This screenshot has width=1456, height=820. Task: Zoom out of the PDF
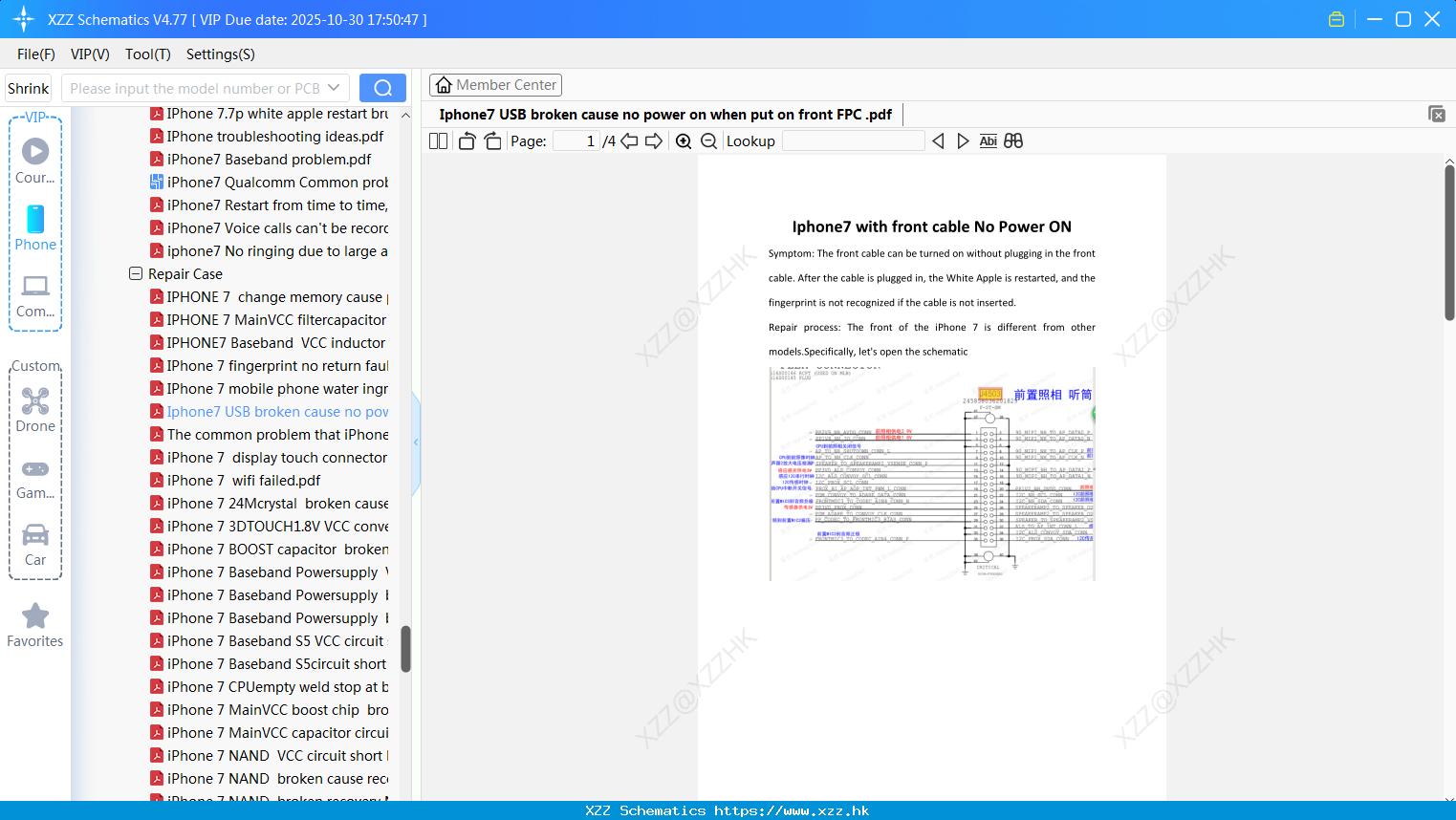[x=709, y=141]
